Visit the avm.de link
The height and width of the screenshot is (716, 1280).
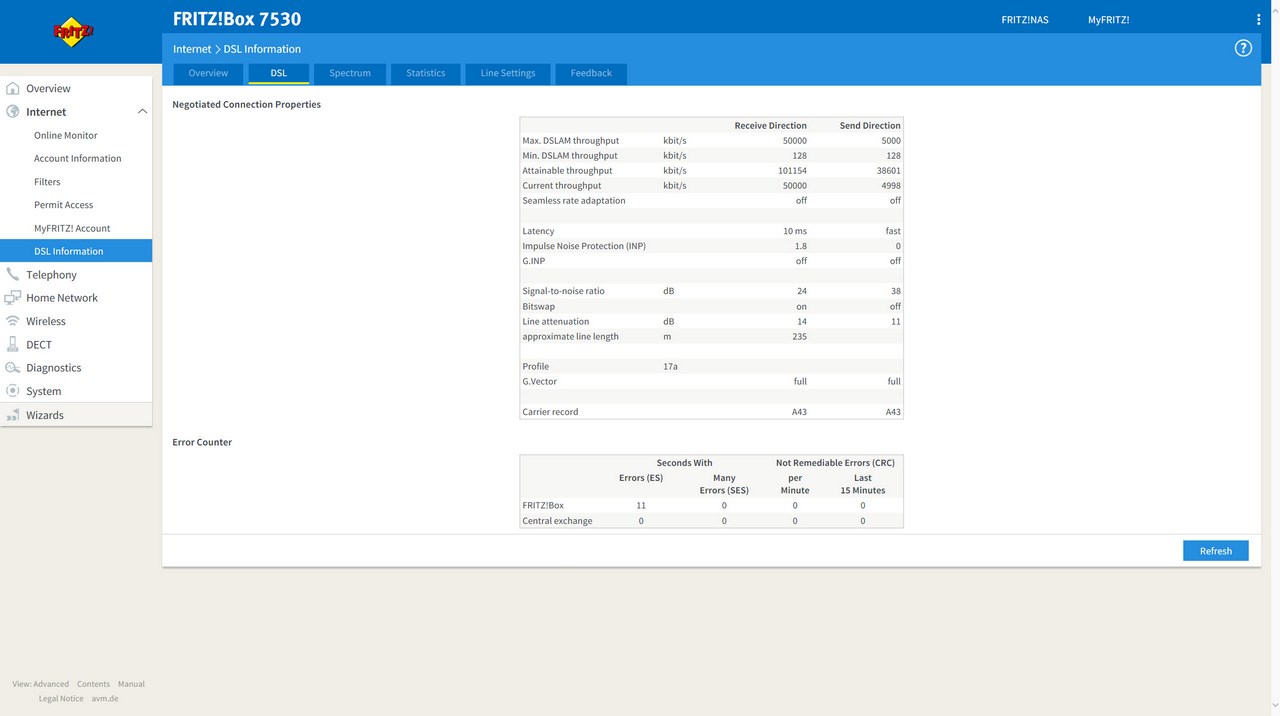pyautogui.click(x=105, y=698)
